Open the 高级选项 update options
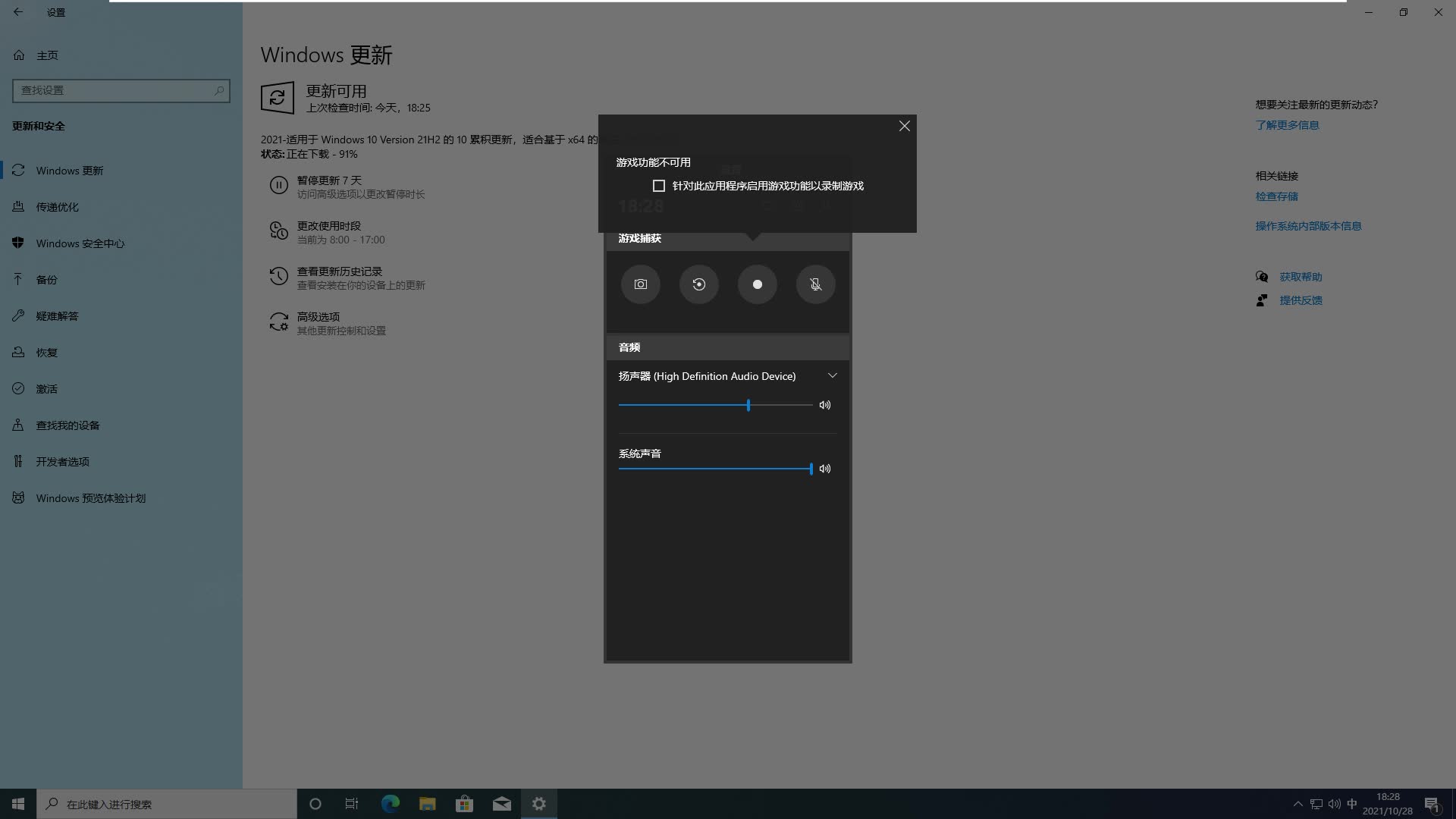The image size is (1456, 819). click(318, 316)
